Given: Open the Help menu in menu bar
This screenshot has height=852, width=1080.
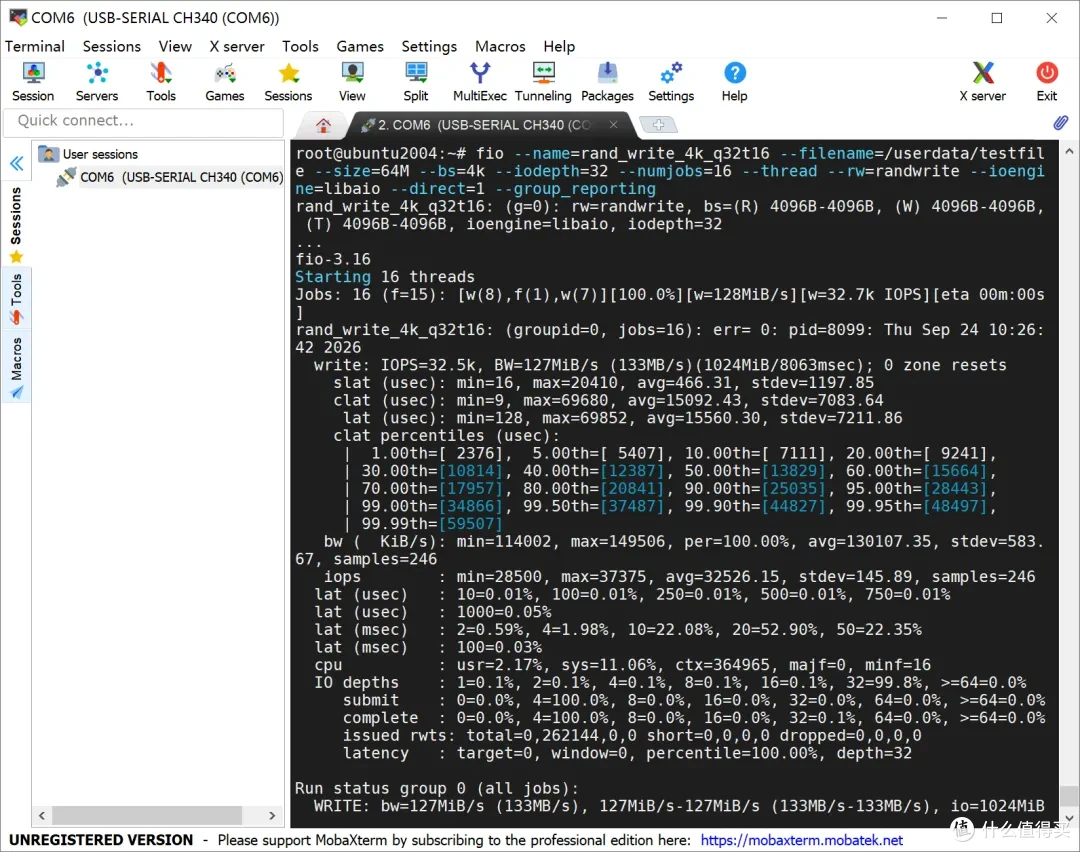Looking at the screenshot, I should tap(559, 46).
